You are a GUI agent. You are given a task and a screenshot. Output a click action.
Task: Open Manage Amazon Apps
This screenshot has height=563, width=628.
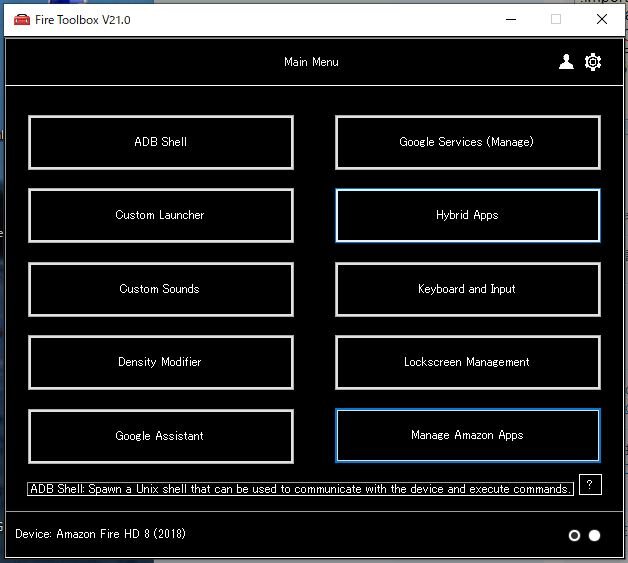(467, 435)
